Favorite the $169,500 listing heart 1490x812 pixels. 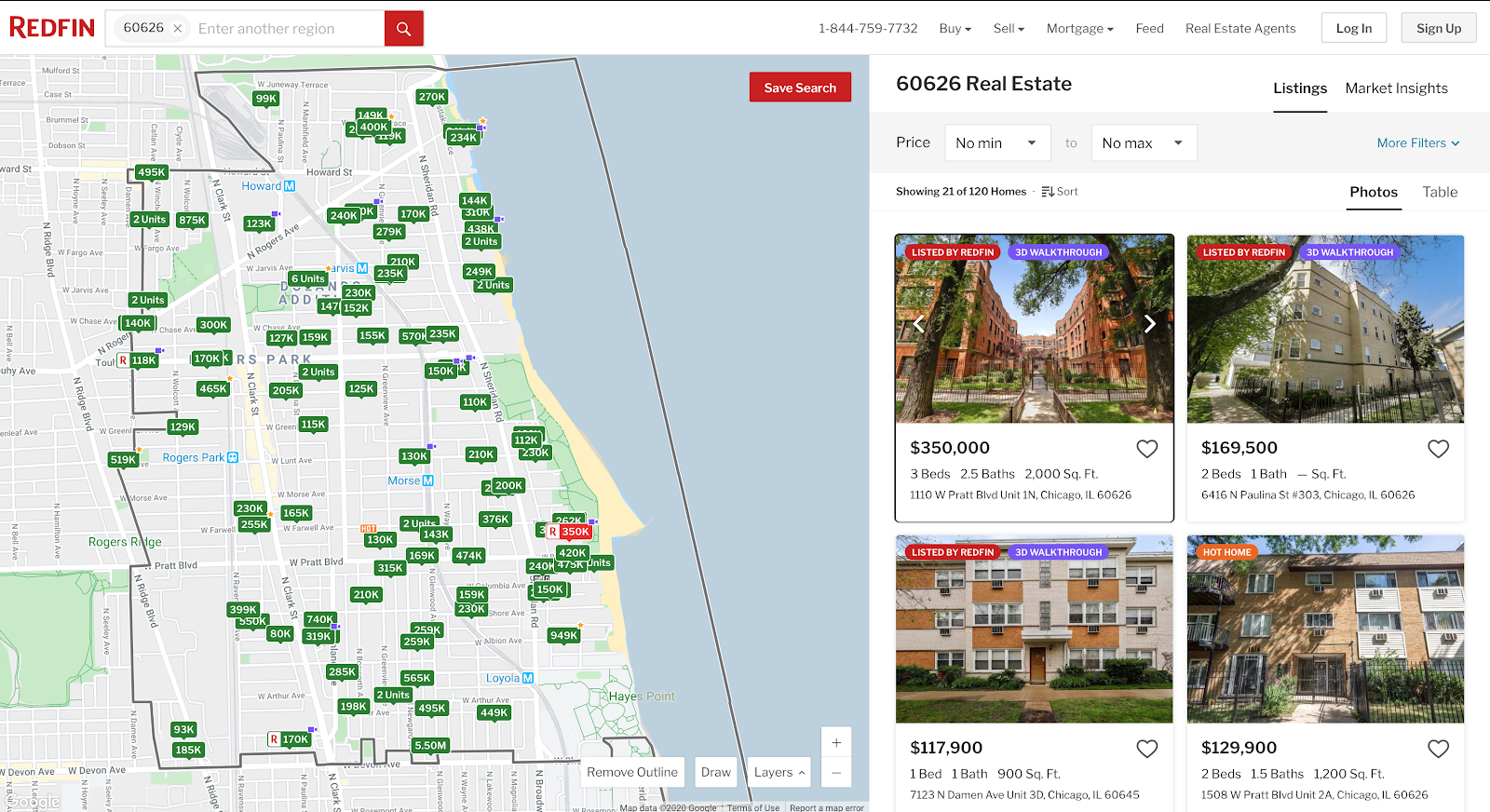[1439, 449]
